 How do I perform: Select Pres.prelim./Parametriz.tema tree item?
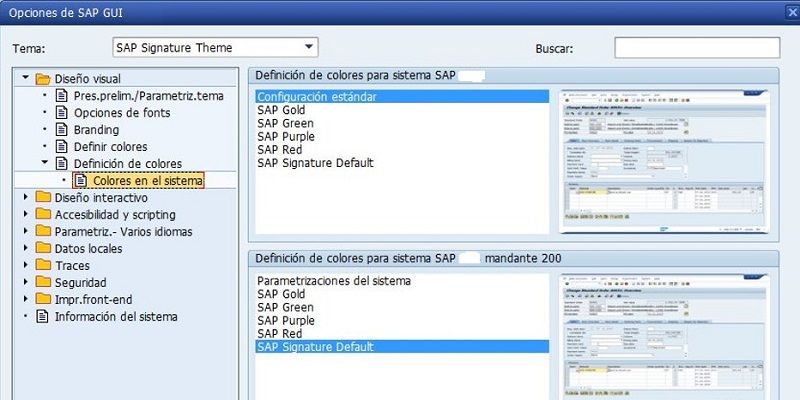tap(148, 96)
